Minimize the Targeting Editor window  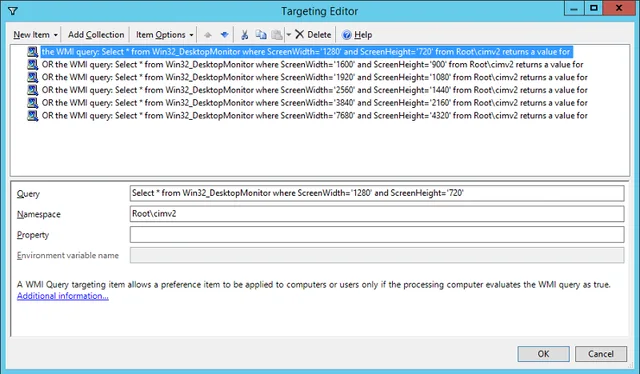tap(574, 8)
